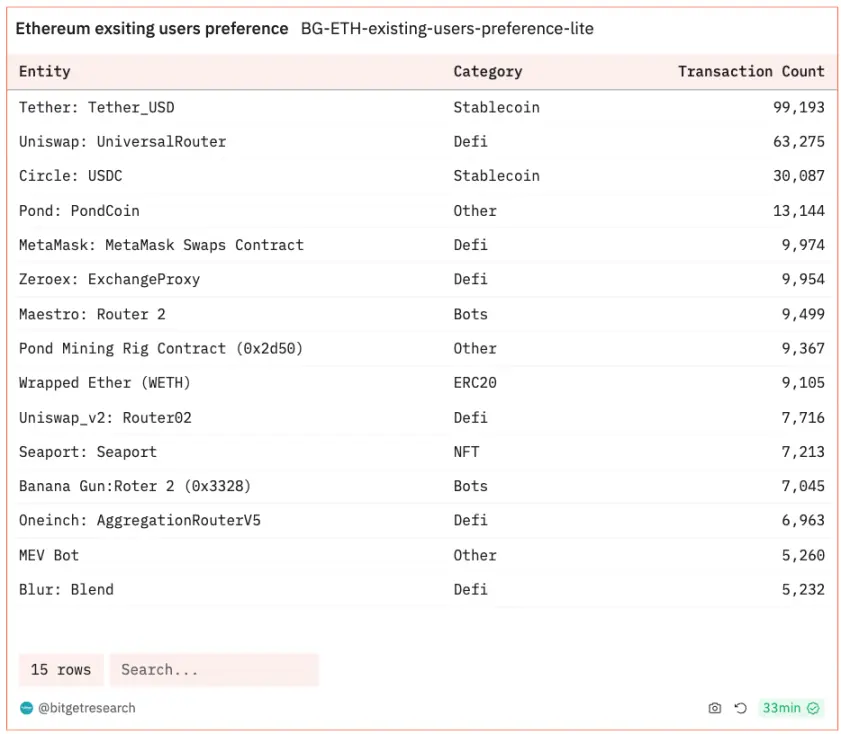Screen dimensions: 841x734
Task: Sort by the Category column header
Action: coord(487,71)
